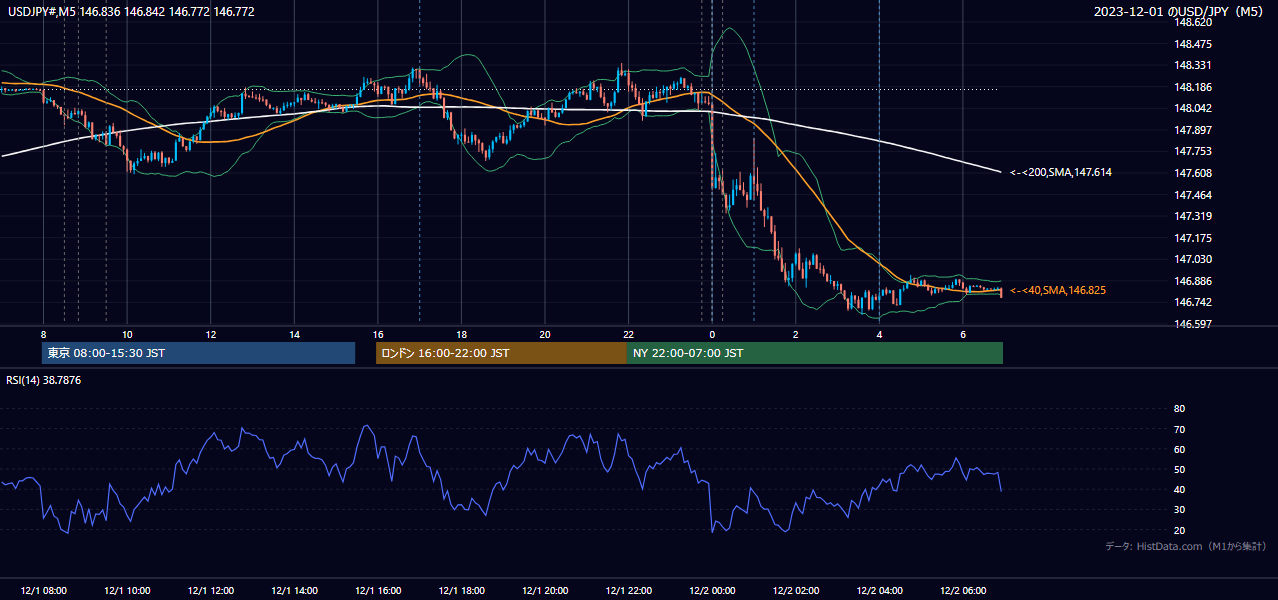
Task: Click the "RSI(14) 38.7876" indicator label
Action: (44, 380)
